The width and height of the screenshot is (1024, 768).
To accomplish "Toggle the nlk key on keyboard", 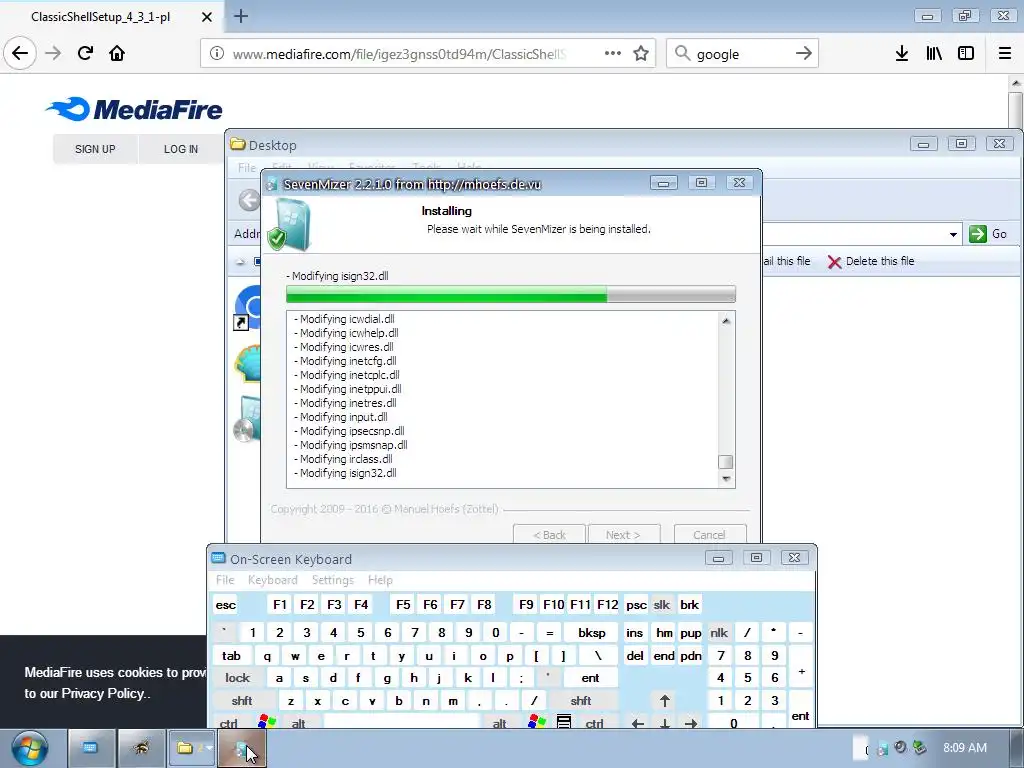I will [x=719, y=632].
